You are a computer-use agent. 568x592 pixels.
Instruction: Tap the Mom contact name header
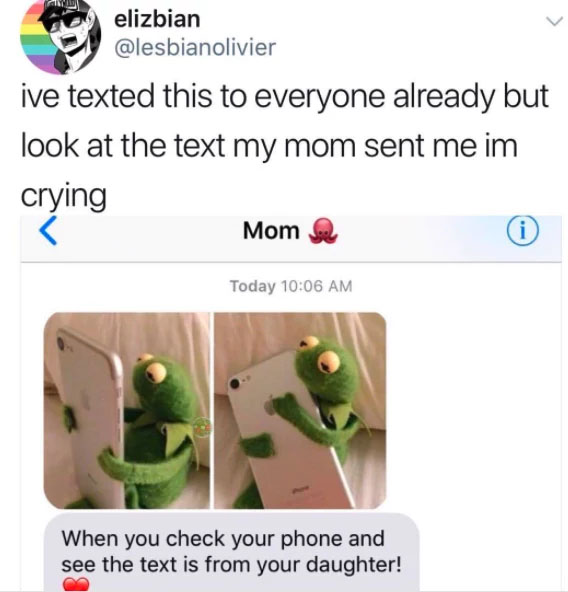pos(271,230)
